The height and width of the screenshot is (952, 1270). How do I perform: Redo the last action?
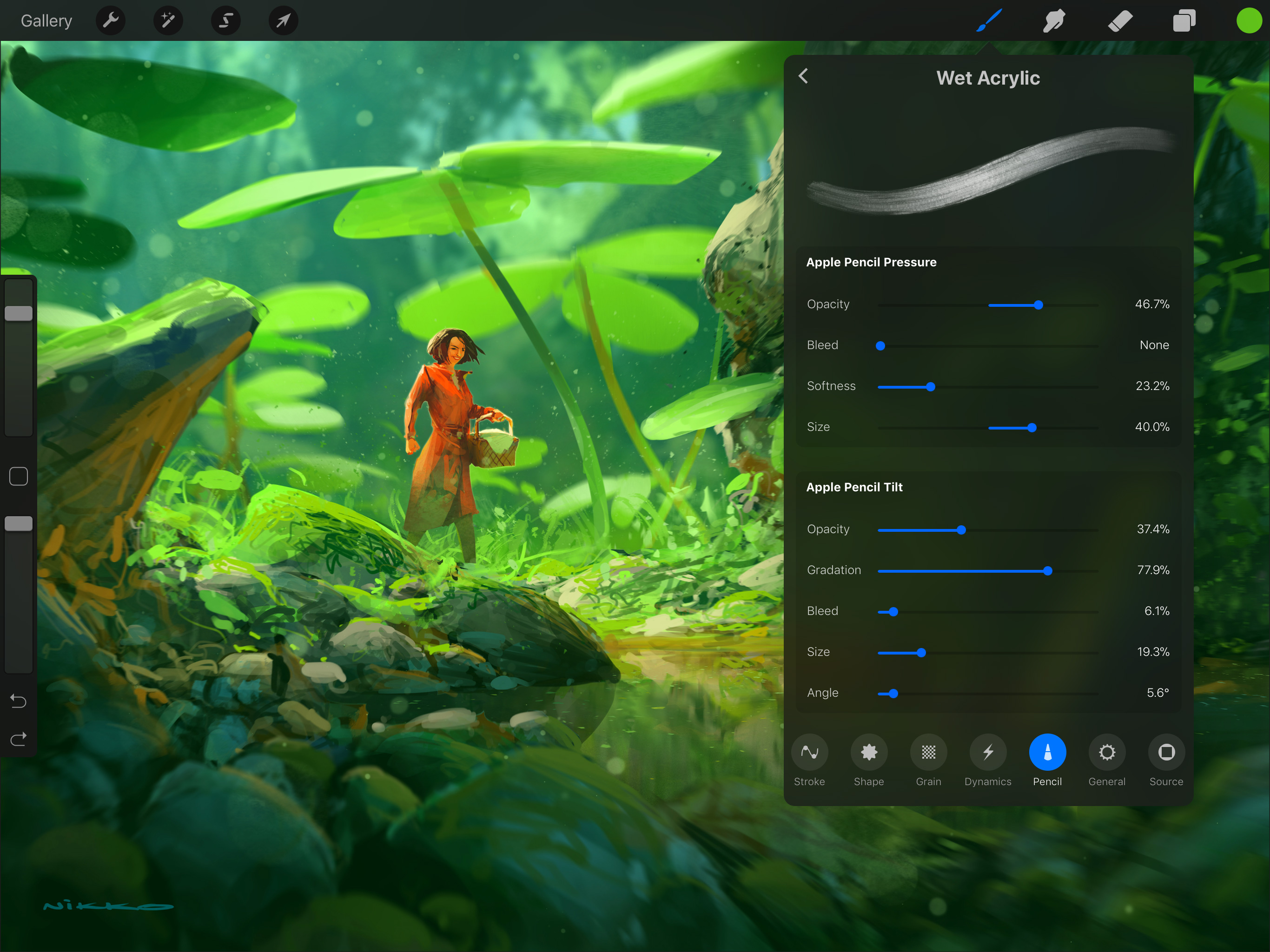[18, 739]
